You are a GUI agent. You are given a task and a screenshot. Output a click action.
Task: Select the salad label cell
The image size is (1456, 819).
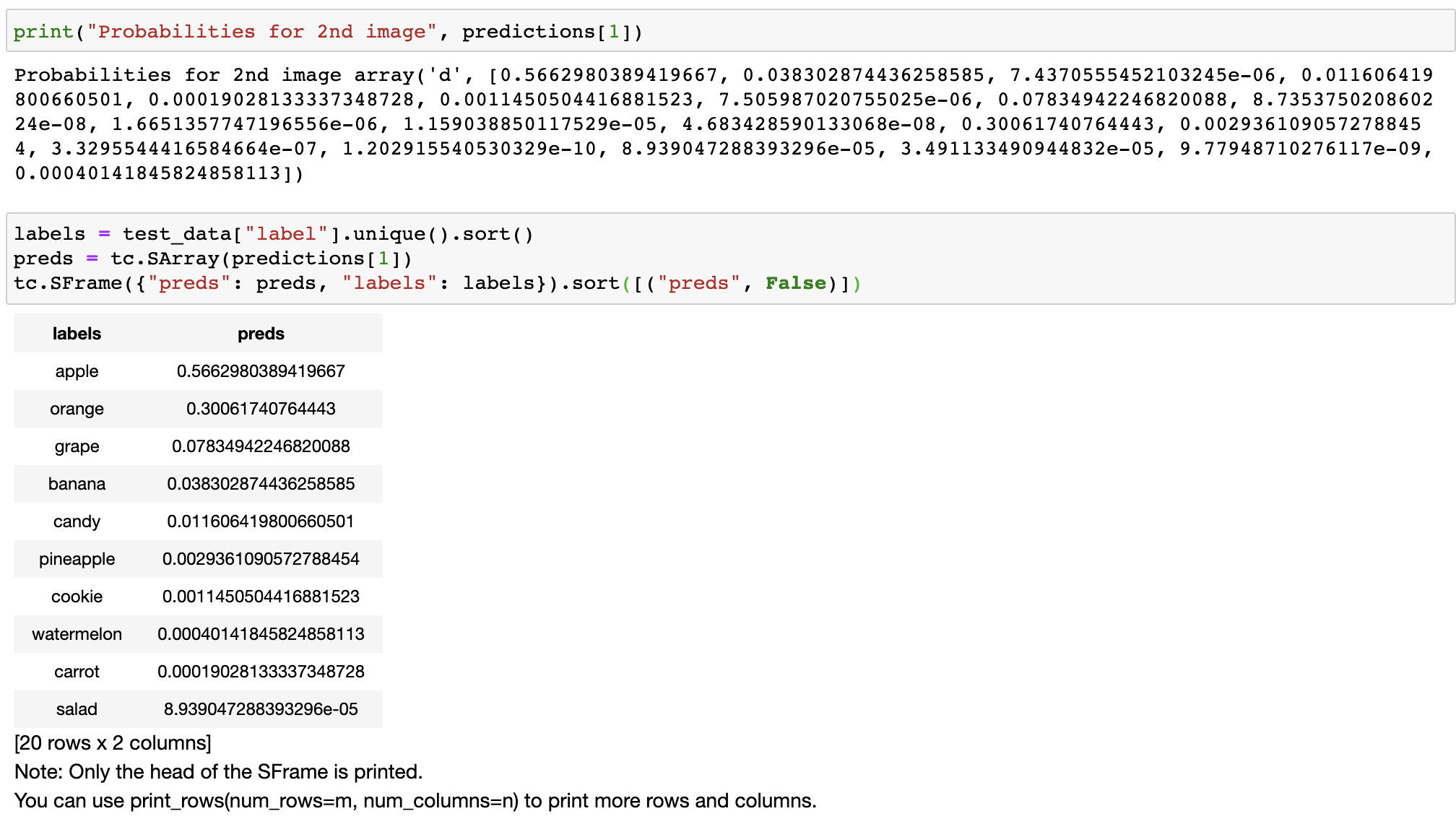click(77, 709)
